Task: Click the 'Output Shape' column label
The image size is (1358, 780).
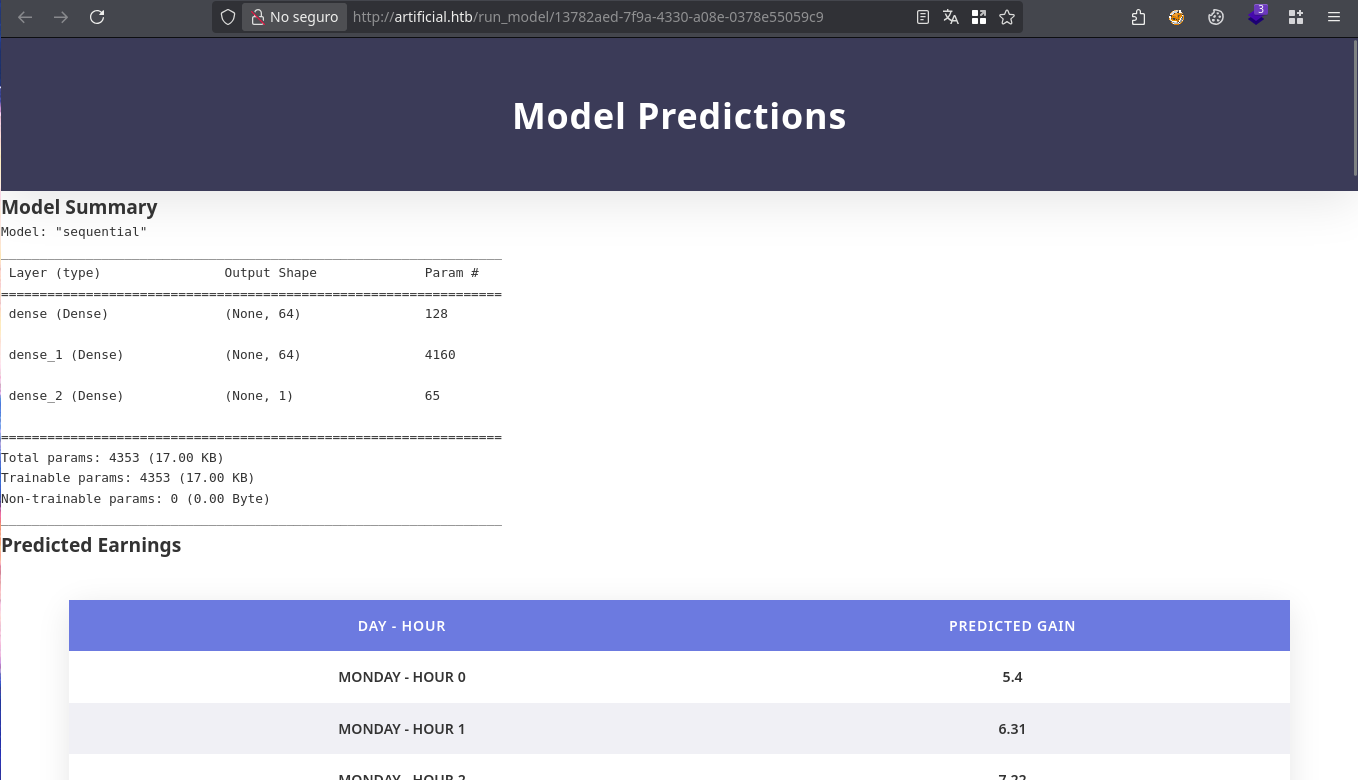Action: click(270, 273)
